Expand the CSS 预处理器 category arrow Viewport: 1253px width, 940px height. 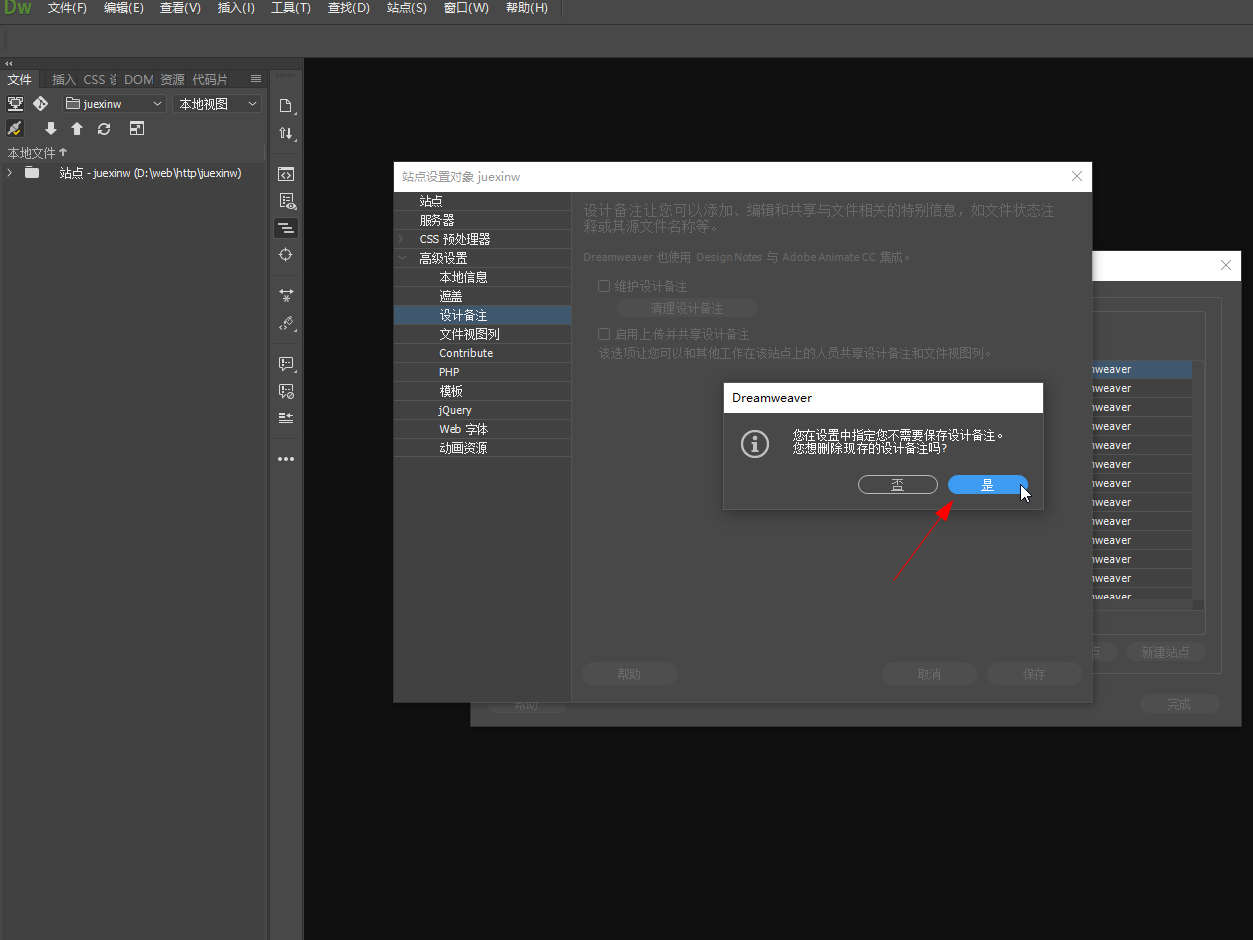click(x=402, y=239)
